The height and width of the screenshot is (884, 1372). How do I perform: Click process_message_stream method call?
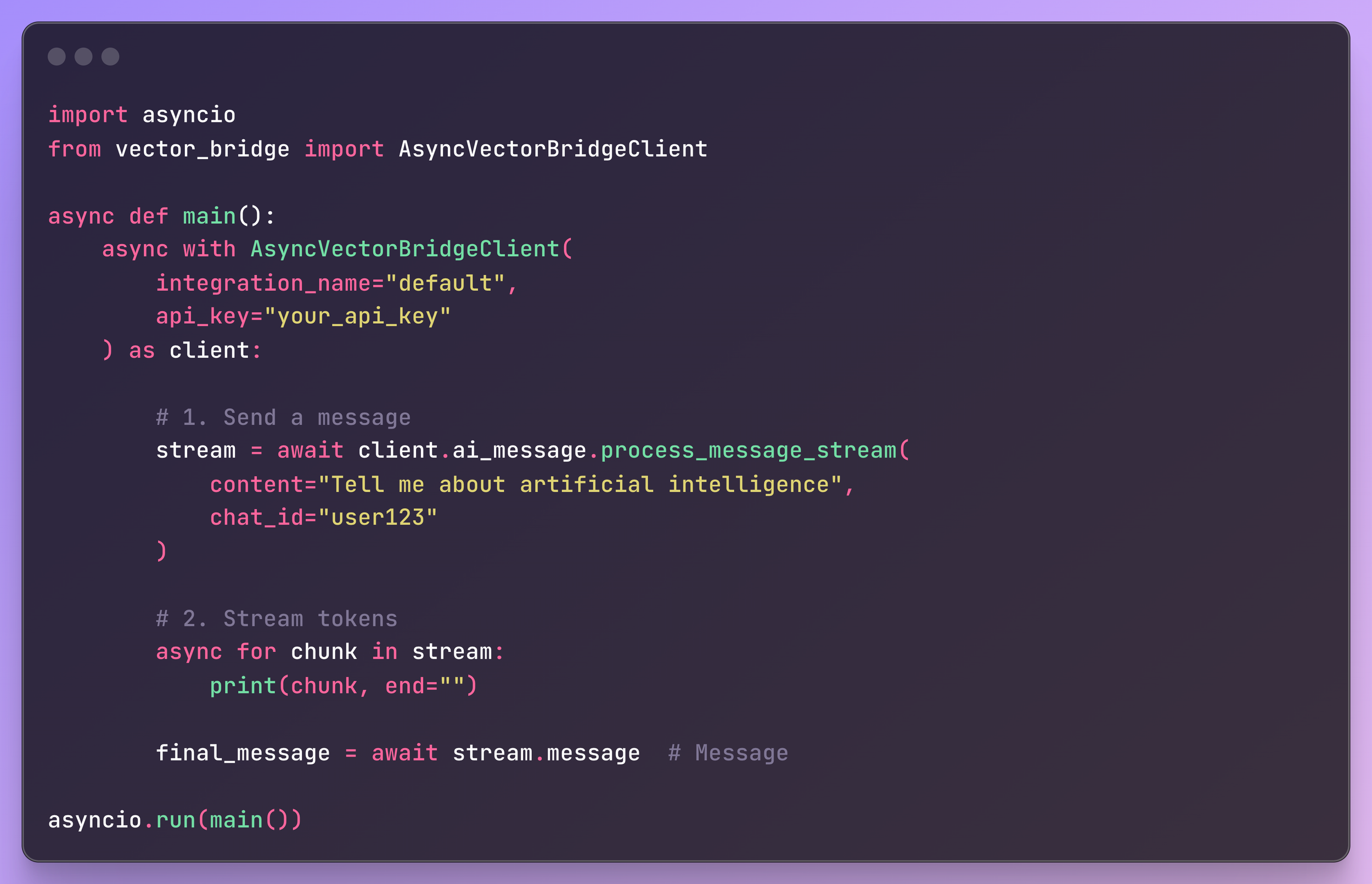tap(748, 451)
